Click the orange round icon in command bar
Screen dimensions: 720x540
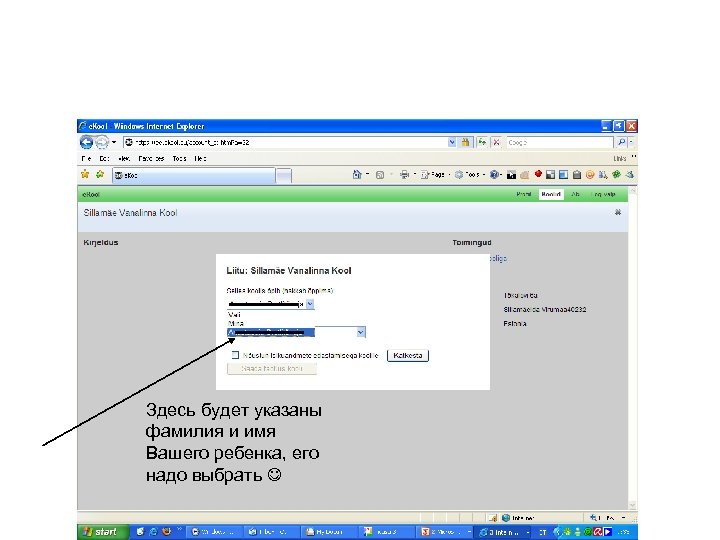590,174
